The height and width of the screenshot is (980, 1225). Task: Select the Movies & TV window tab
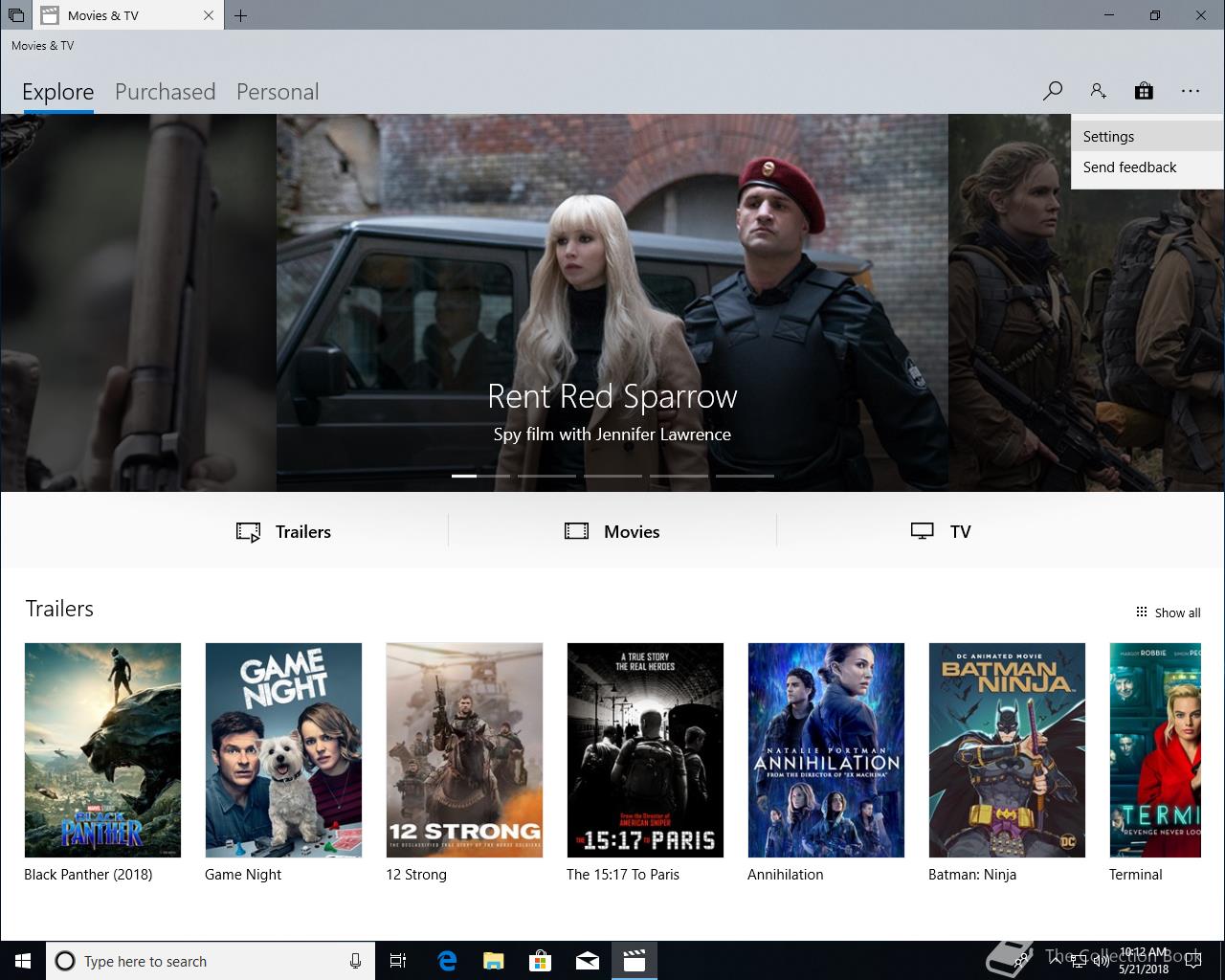click(x=128, y=15)
